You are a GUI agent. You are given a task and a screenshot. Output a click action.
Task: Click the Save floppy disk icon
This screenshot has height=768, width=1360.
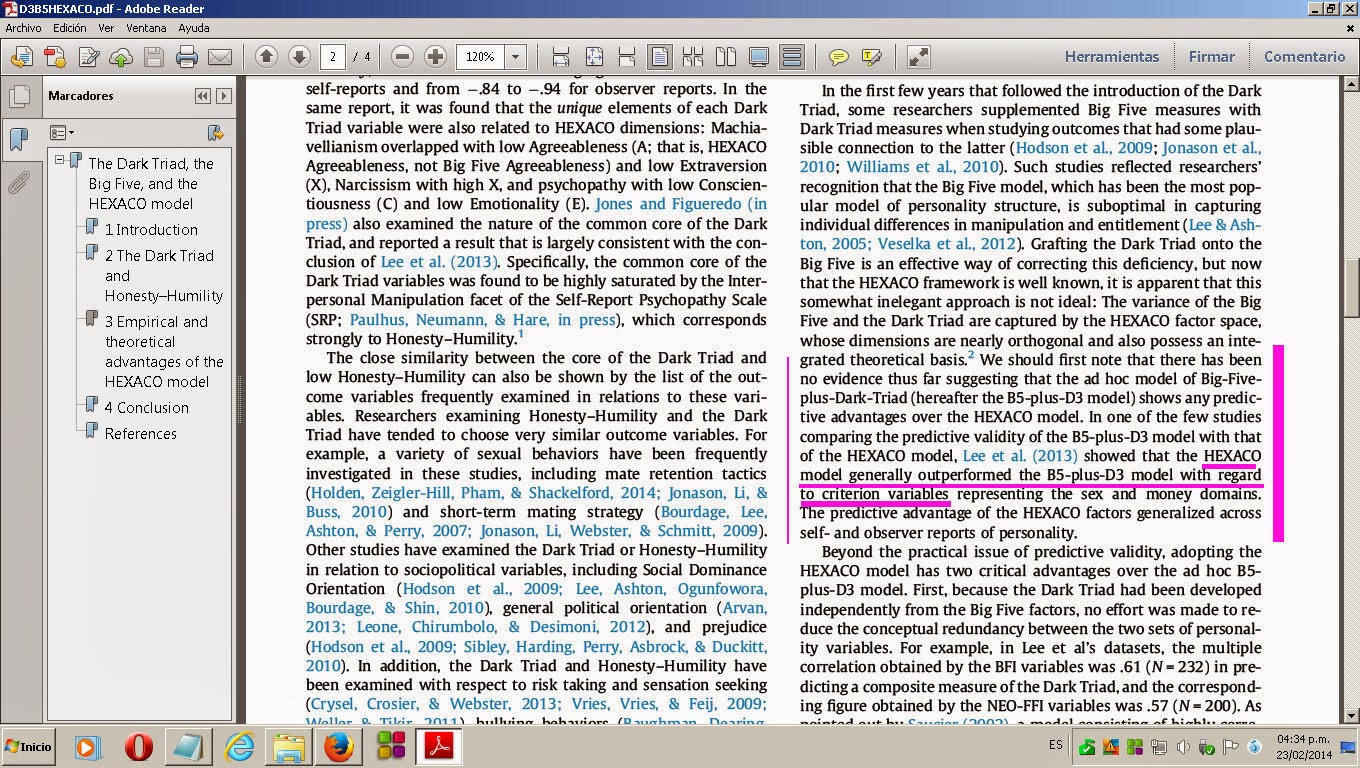pos(154,57)
